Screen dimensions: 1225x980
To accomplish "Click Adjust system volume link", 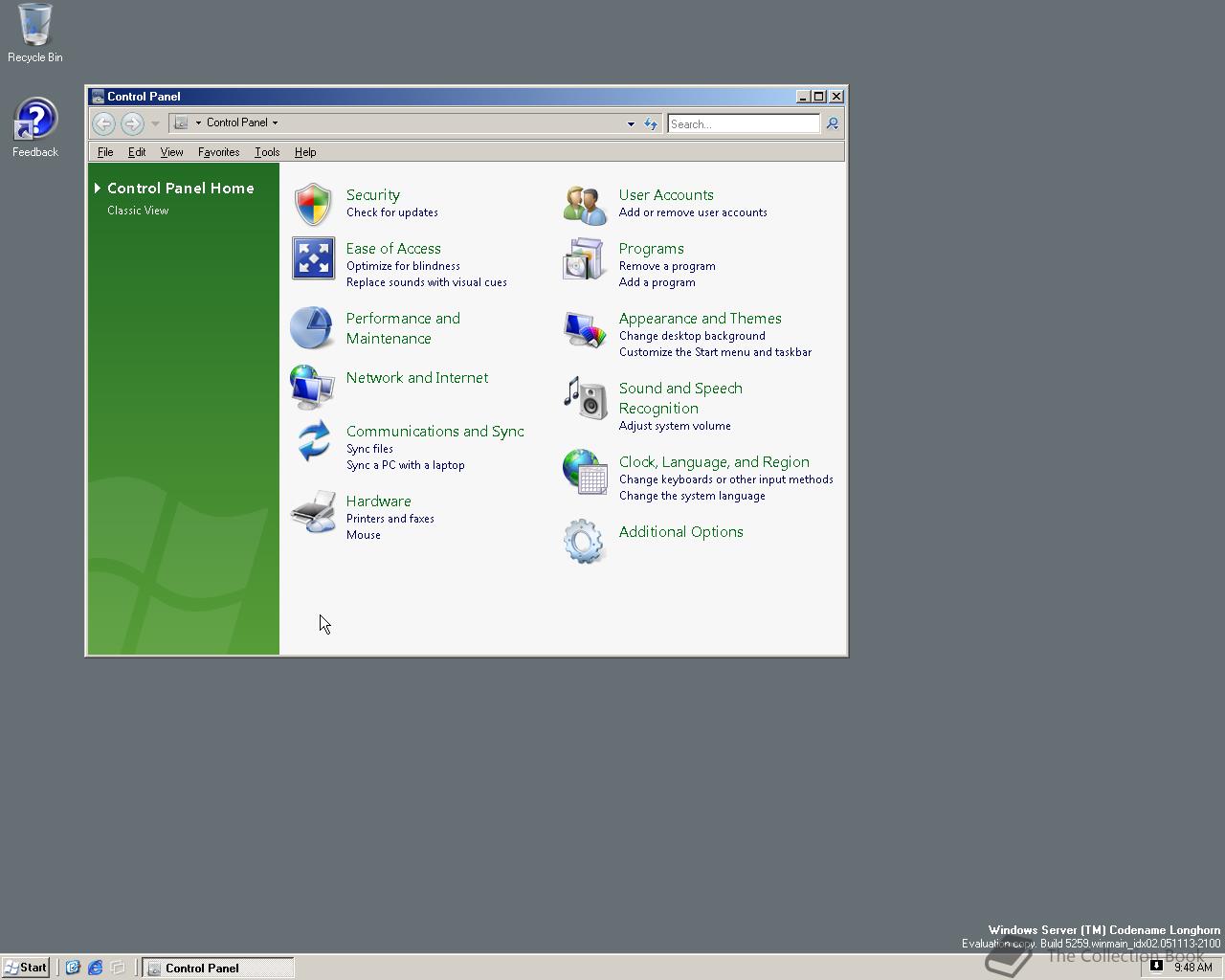I will click(675, 426).
